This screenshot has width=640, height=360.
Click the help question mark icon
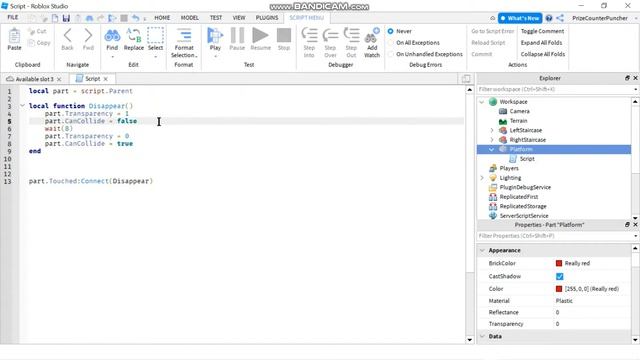[x=549, y=18]
